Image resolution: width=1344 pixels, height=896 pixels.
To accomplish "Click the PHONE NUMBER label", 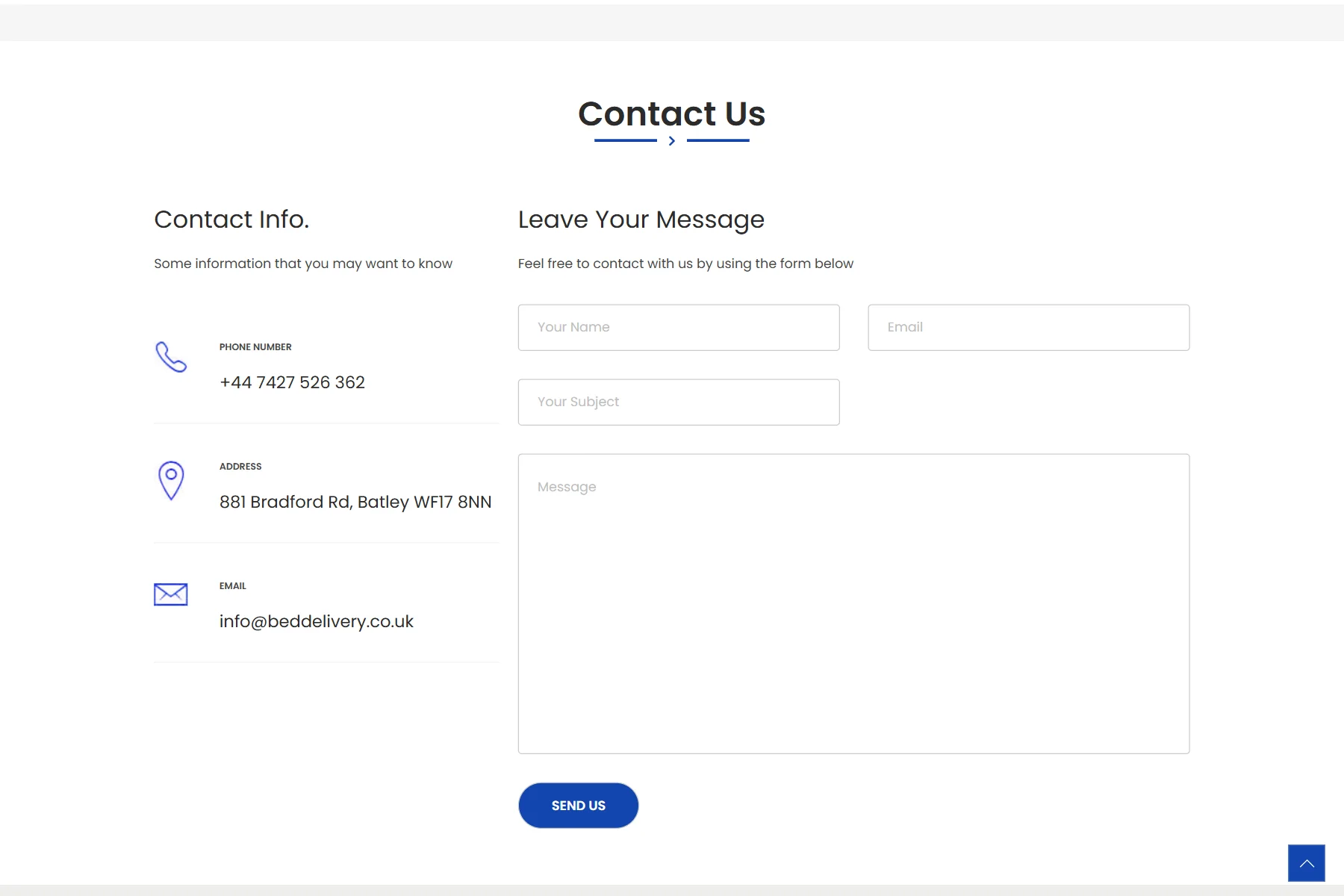I will [x=255, y=347].
